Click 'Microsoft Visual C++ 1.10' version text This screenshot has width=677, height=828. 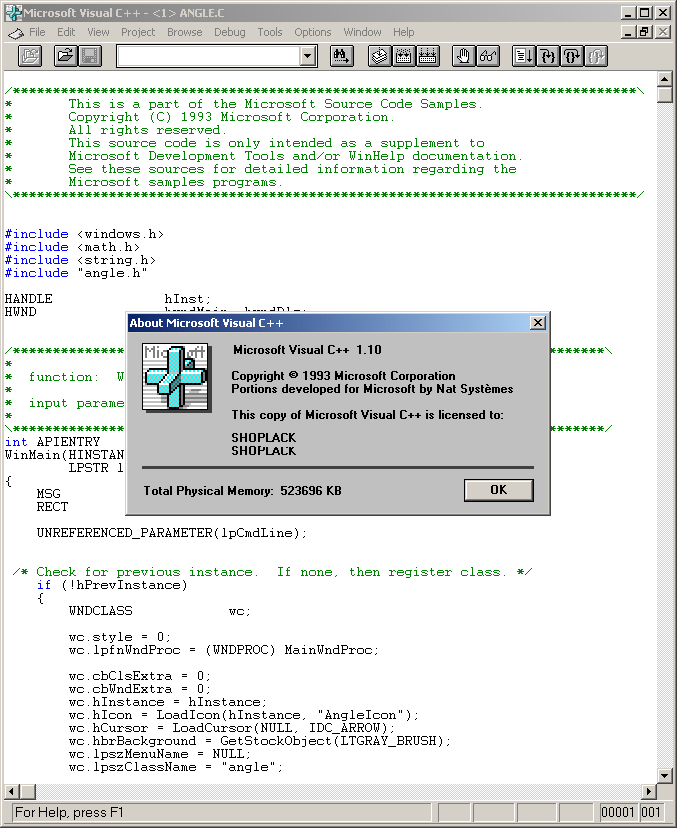click(x=307, y=350)
